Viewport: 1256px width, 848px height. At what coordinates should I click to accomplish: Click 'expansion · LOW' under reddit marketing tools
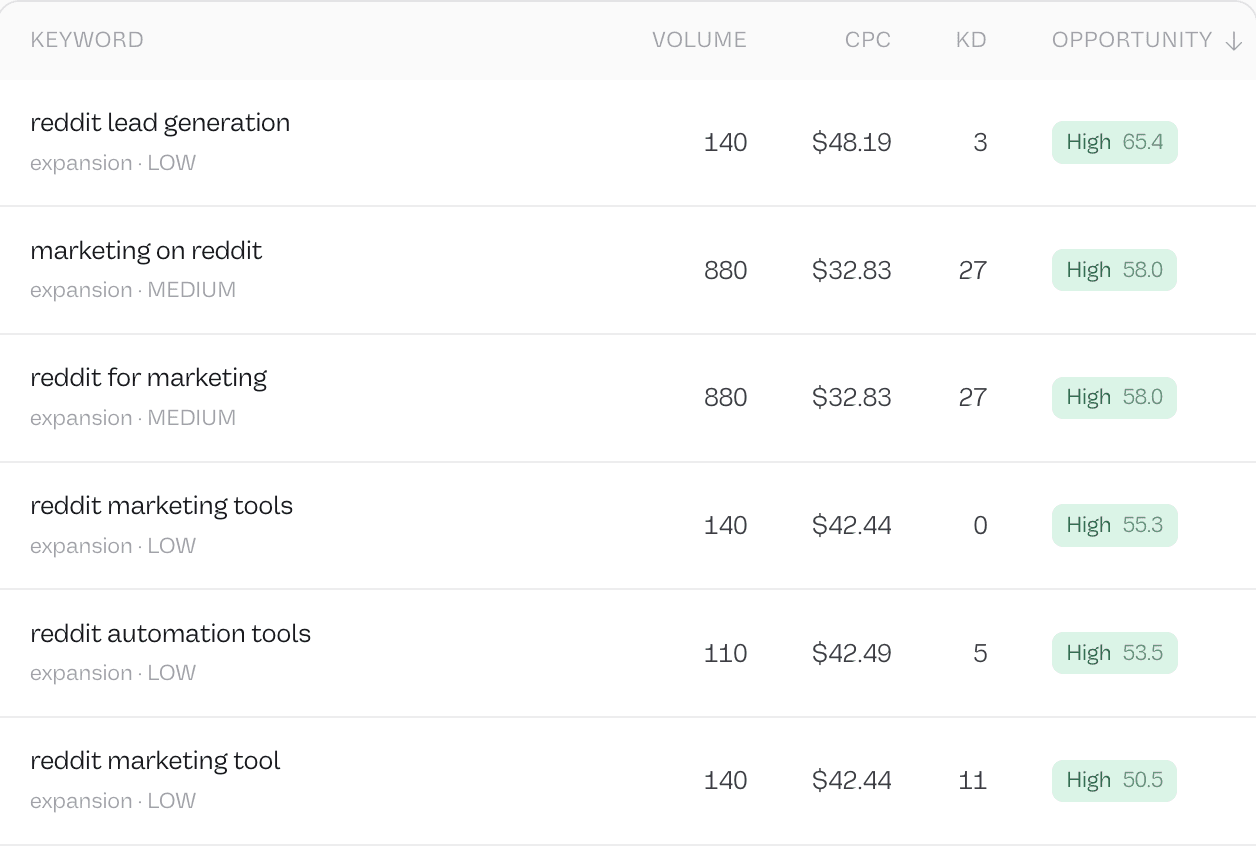point(113,546)
